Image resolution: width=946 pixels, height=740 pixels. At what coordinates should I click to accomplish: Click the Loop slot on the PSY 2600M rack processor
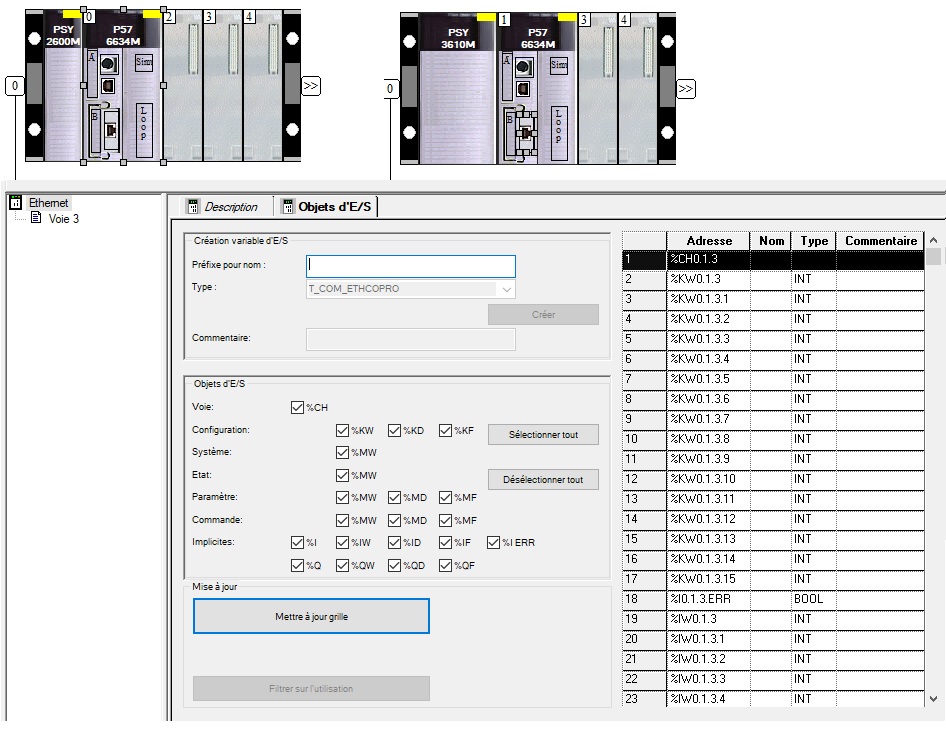pyautogui.click(x=144, y=128)
